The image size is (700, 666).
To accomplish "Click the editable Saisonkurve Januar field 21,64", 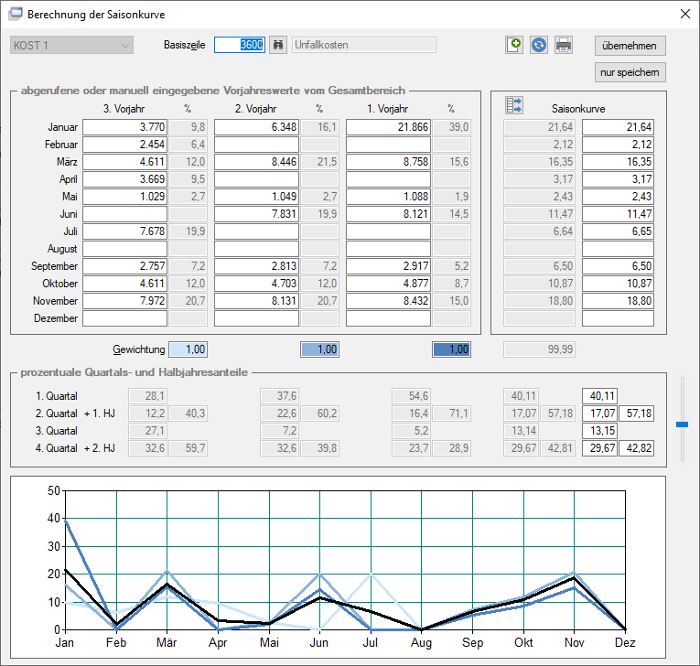I will (618, 127).
